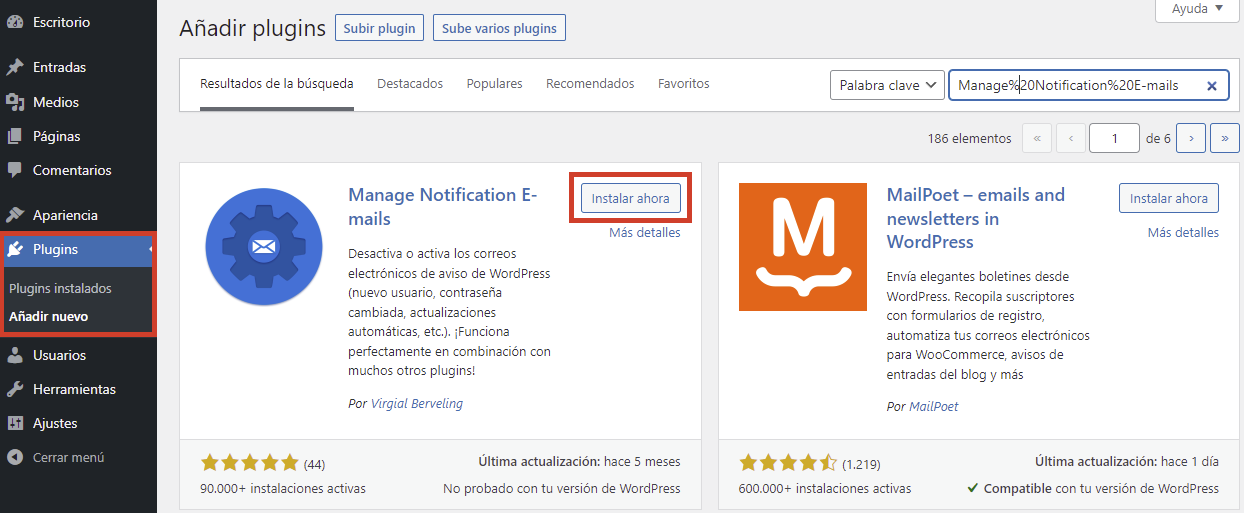
Task: Click the Compatible checkmark for MailPoet
Action: pyautogui.click(x=973, y=489)
